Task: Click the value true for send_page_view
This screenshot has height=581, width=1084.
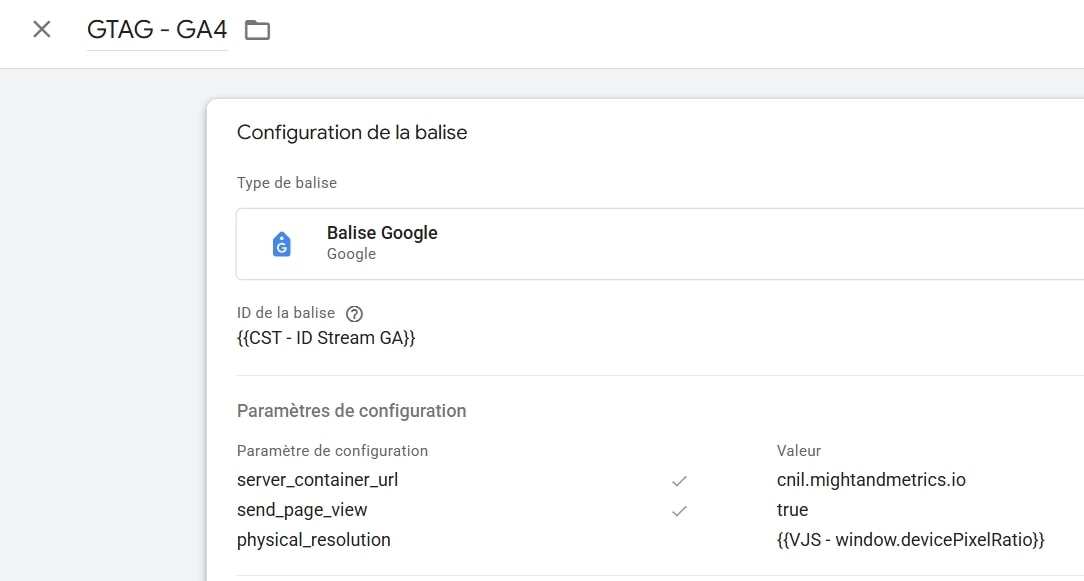Action: 792,510
